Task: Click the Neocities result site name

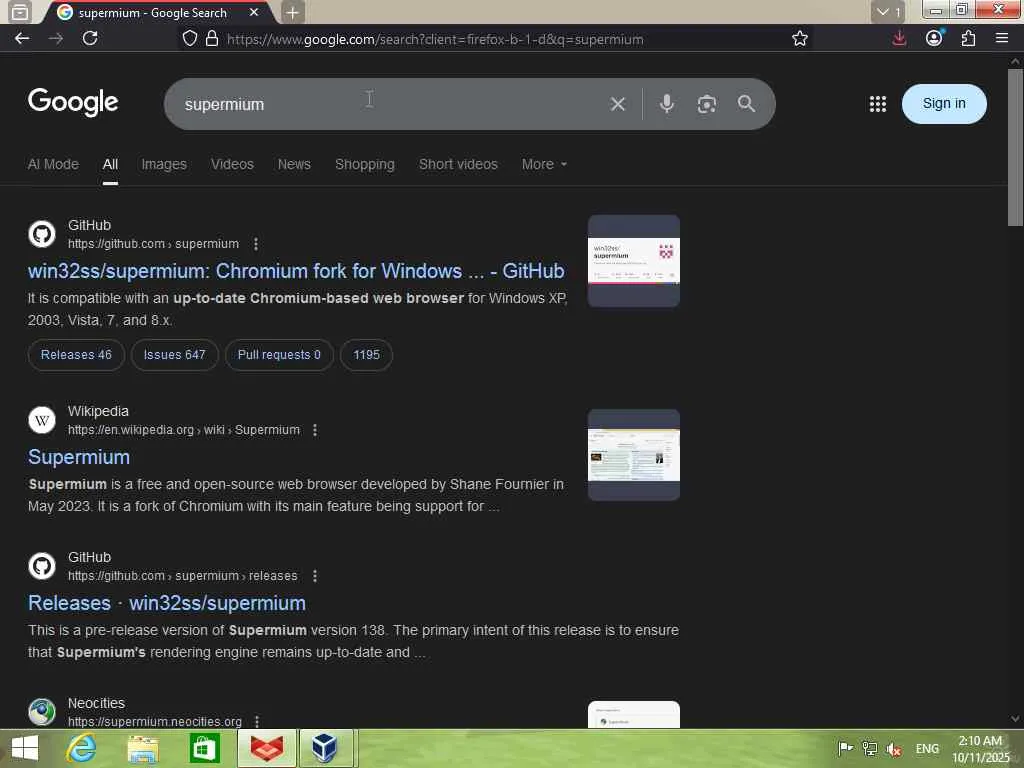Action: click(x=96, y=703)
